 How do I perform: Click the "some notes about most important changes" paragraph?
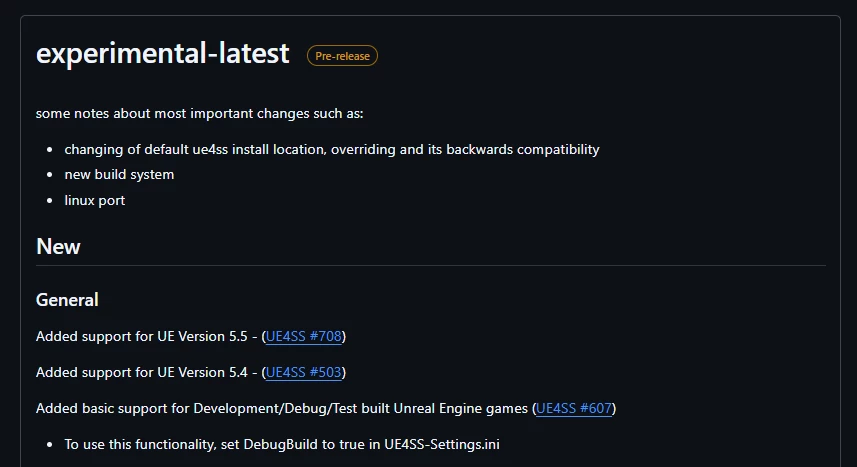point(199,113)
